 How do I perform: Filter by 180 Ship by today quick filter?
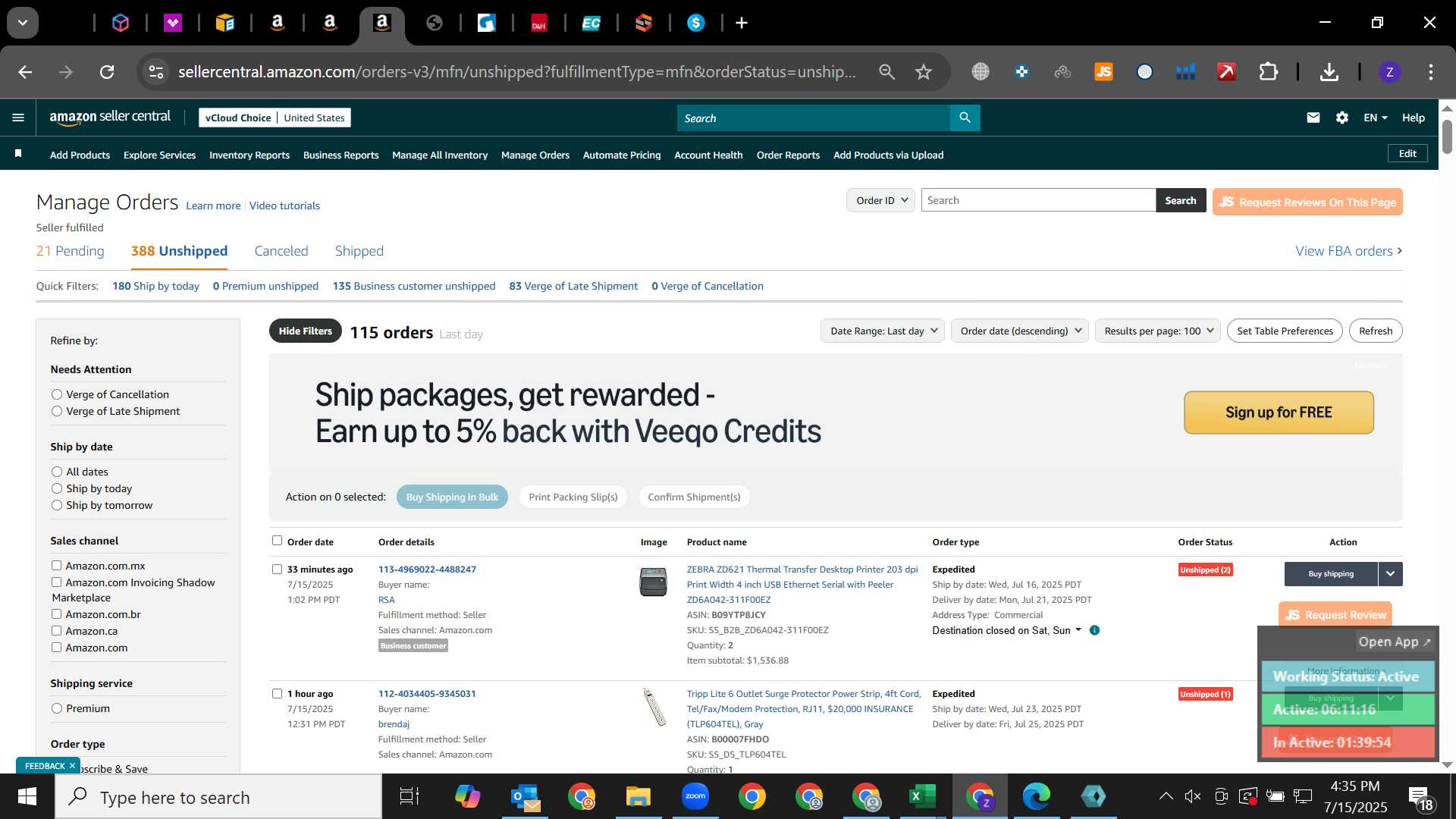coord(155,286)
